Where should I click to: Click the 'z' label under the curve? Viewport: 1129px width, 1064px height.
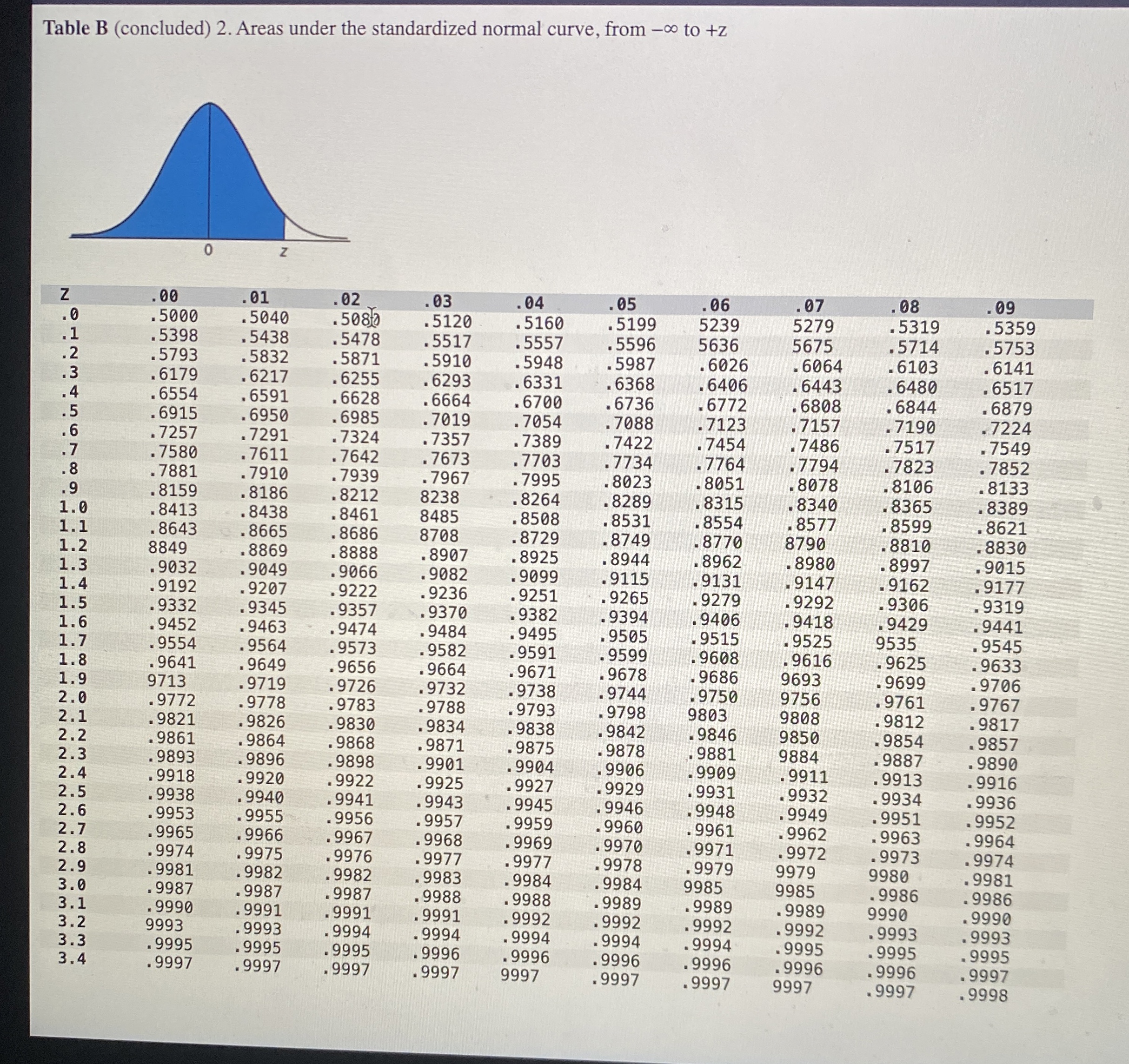[x=283, y=251]
